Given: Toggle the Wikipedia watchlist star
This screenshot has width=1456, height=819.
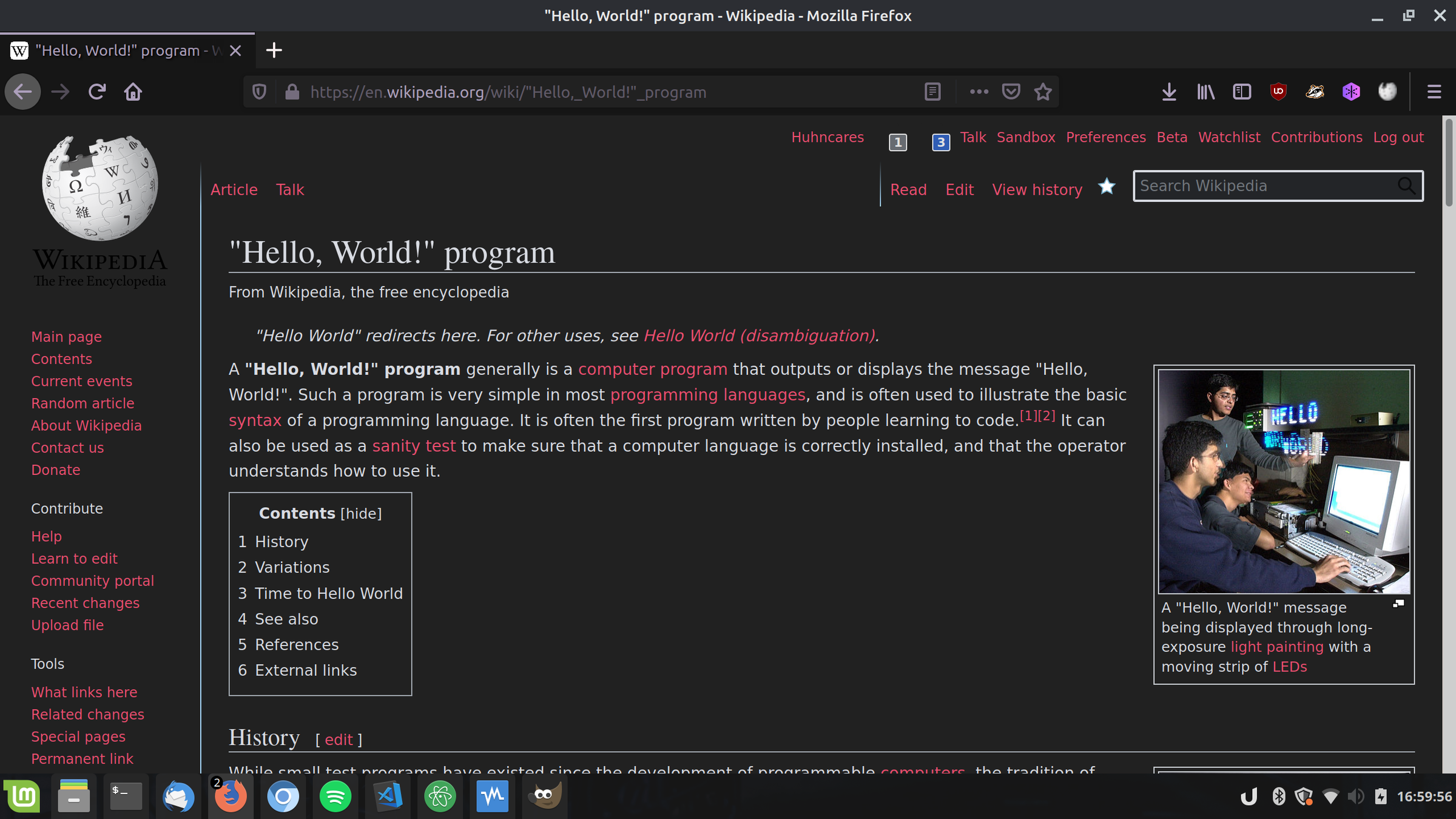Looking at the screenshot, I should coord(1107,187).
